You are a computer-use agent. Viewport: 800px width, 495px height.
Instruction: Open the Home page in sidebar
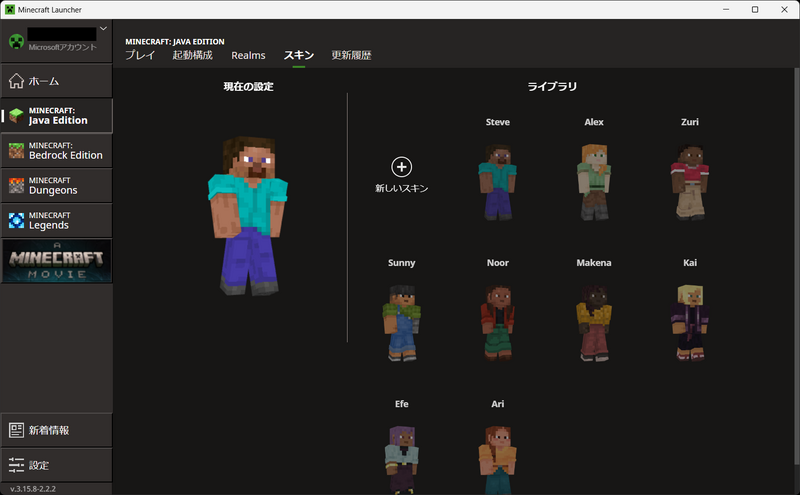tap(56, 81)
